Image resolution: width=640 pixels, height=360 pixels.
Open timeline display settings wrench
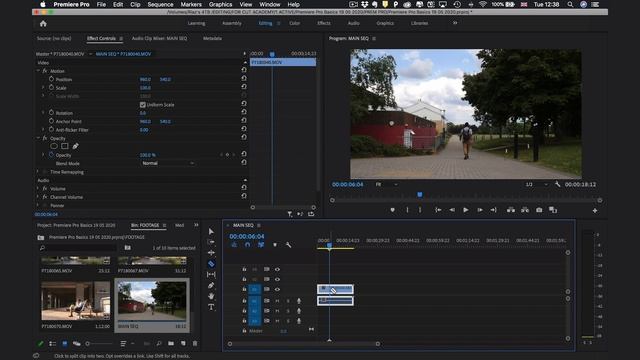(x=288, y=245)
